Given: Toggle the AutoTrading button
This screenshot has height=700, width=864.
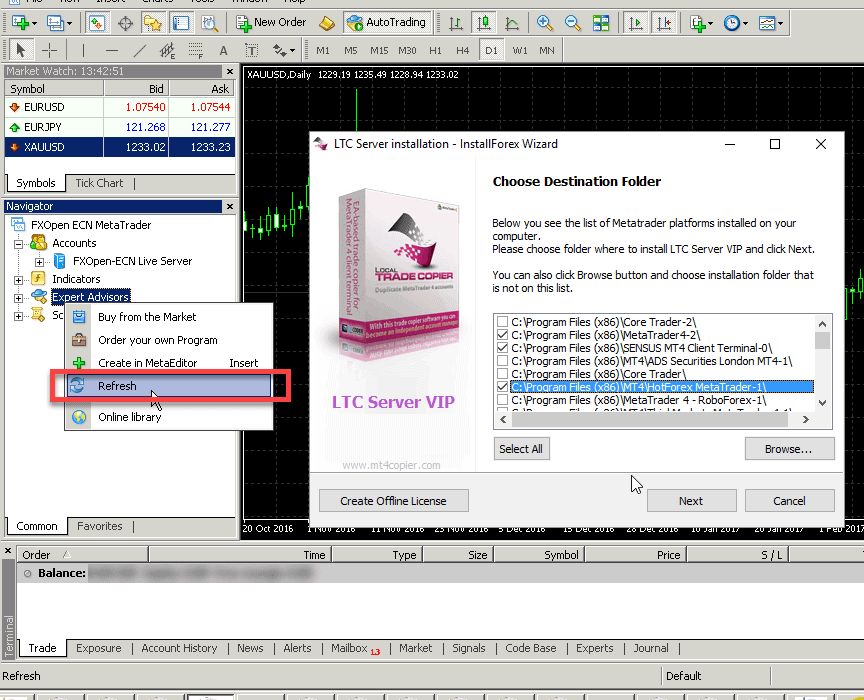Looking at the screenshot, I should [387, 23].
